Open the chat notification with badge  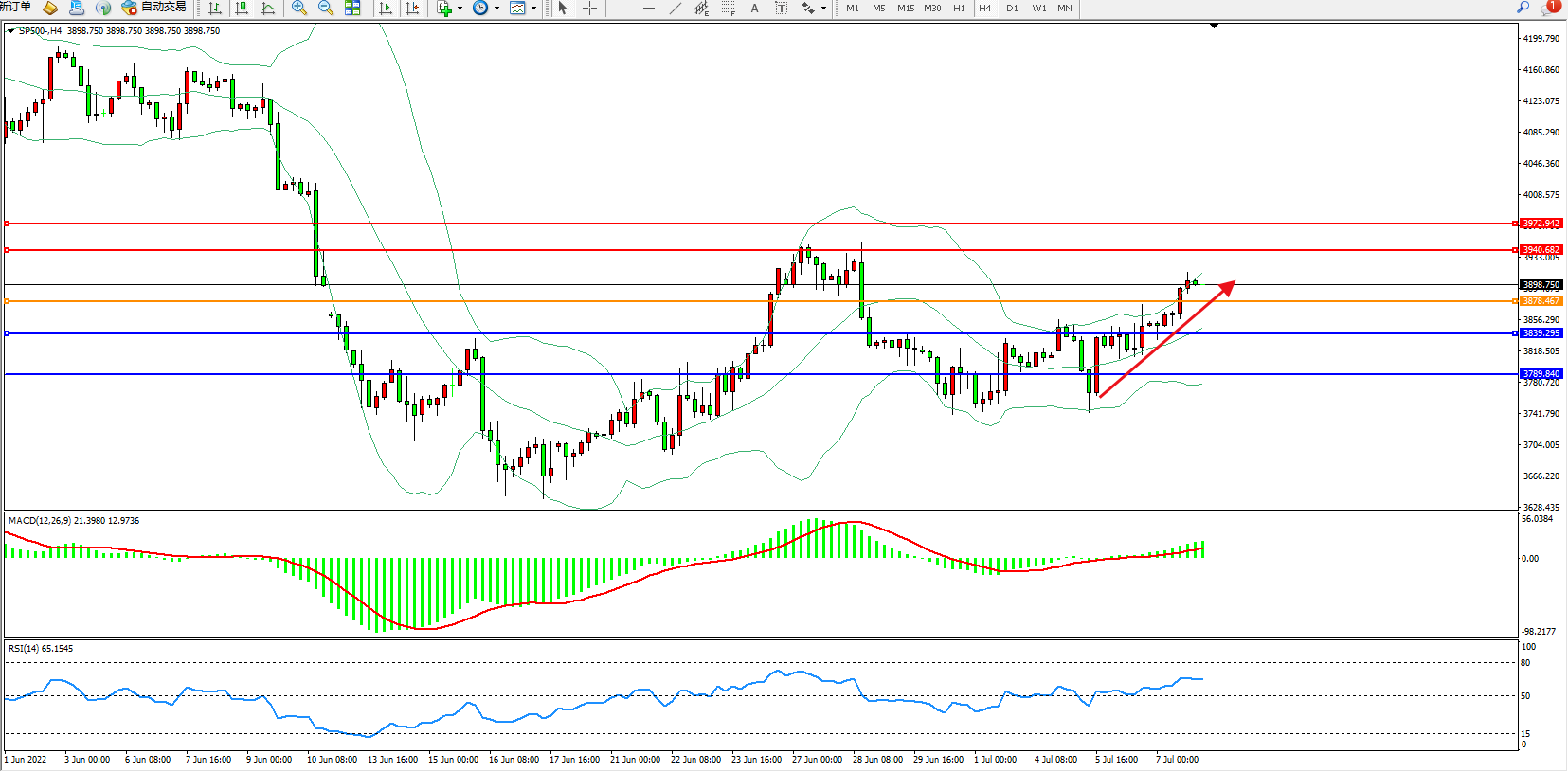1549,8
